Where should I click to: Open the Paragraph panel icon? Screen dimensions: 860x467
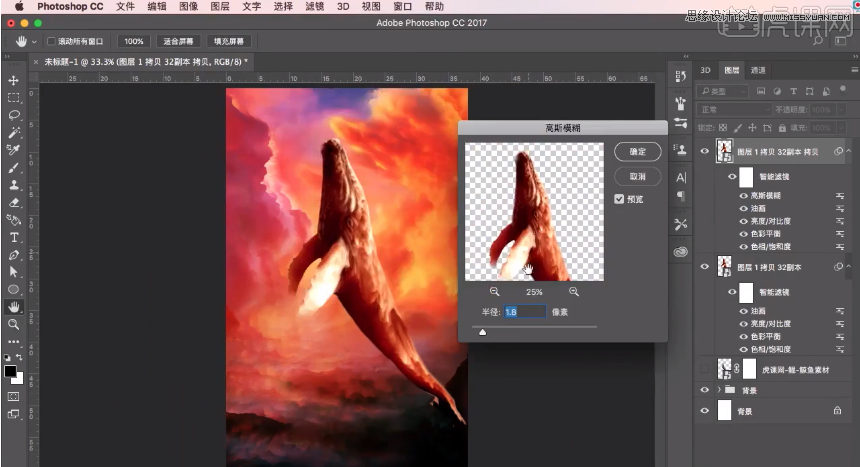click(681, 196)
